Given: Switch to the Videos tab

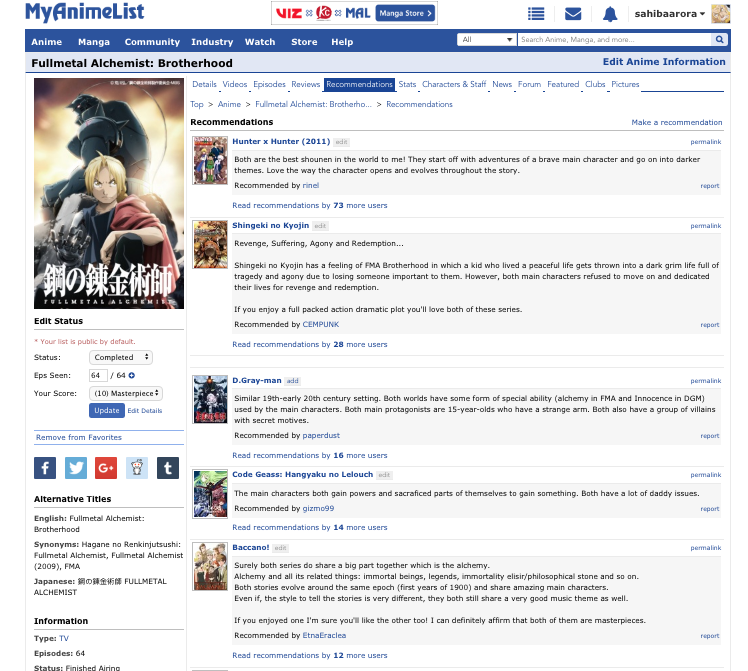Looking at the screenshot, I should (x=235, y=84).
